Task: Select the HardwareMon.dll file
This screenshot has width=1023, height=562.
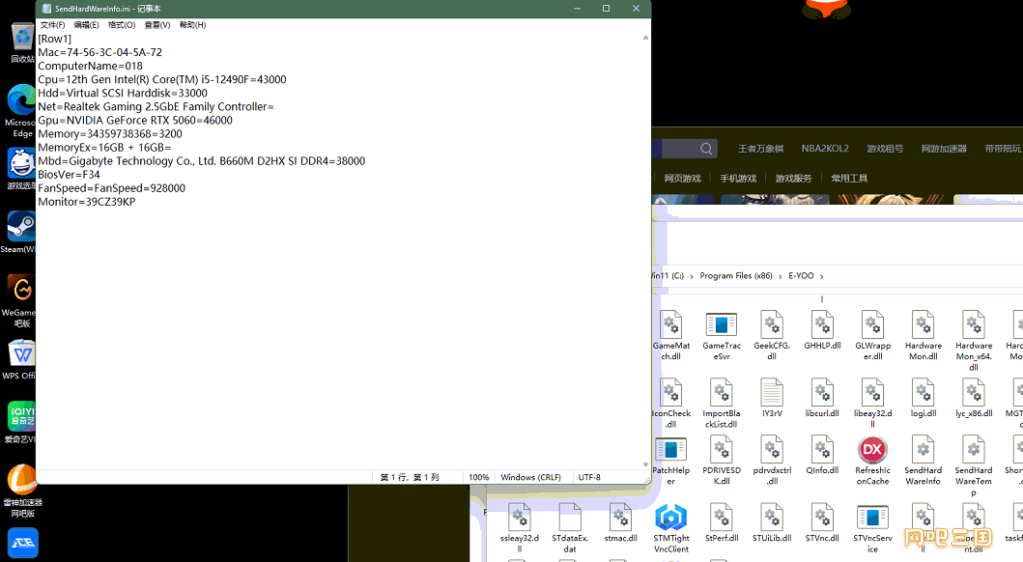Action: coord(923,336)
